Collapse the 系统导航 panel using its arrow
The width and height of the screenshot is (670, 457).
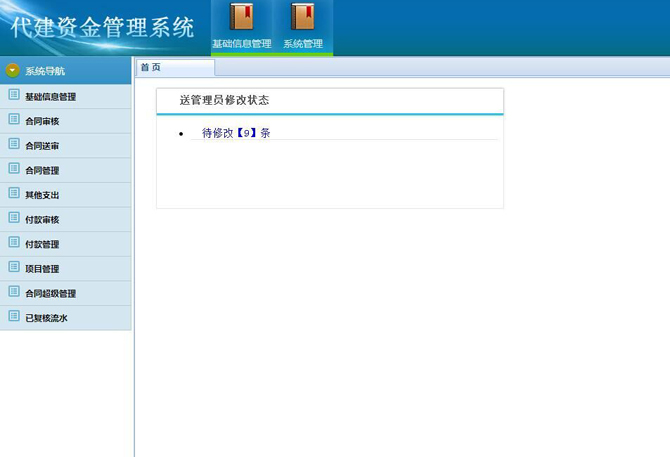click(12, 71)
